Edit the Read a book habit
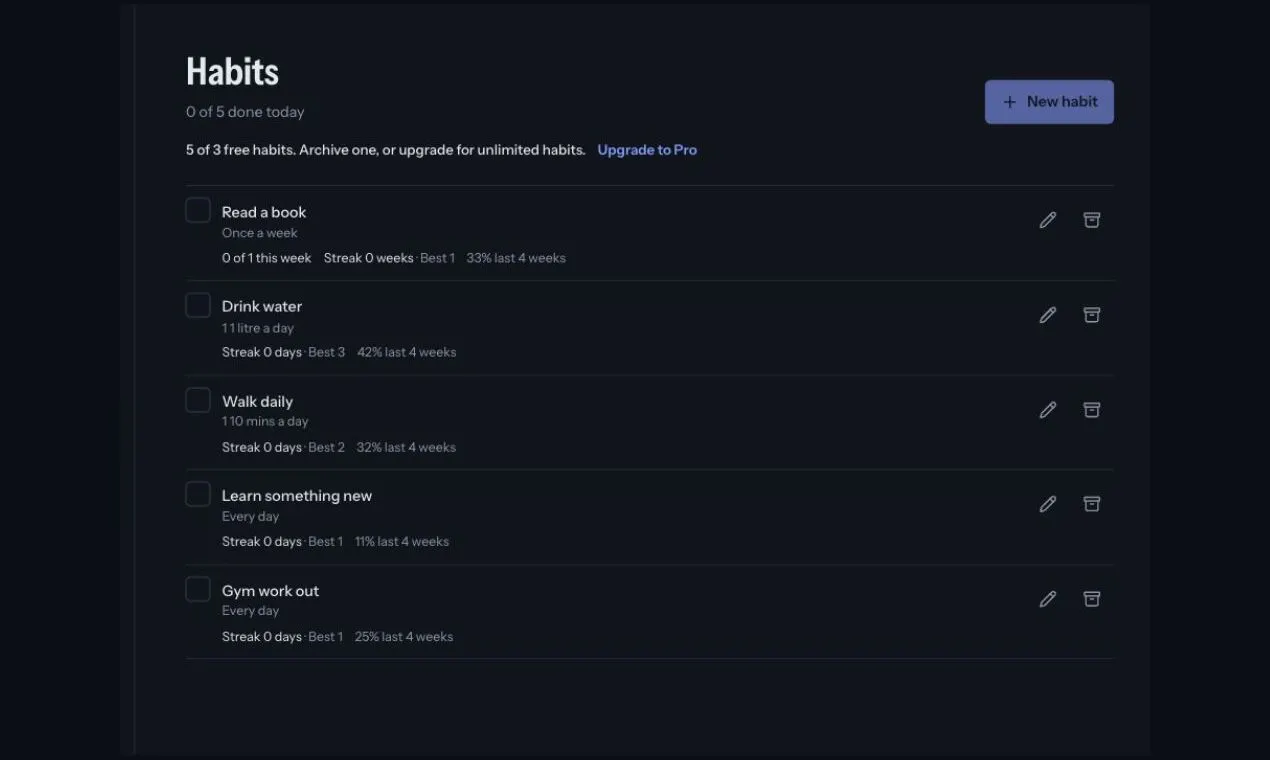 1047,220
